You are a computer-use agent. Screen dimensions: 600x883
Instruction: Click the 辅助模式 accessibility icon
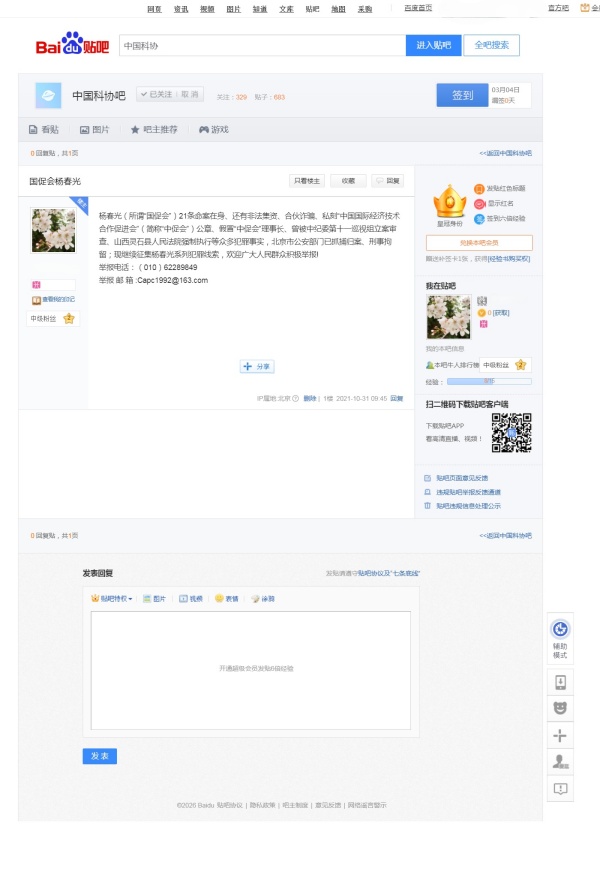point(560,629)
